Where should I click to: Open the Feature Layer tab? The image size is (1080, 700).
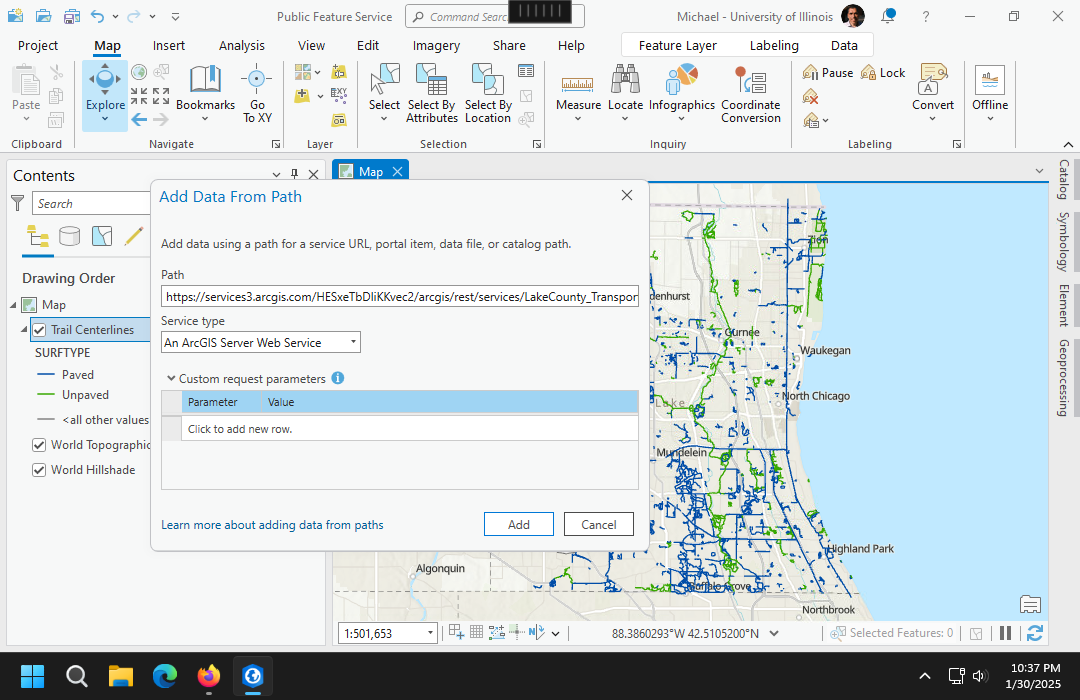[x=677, y=46]
